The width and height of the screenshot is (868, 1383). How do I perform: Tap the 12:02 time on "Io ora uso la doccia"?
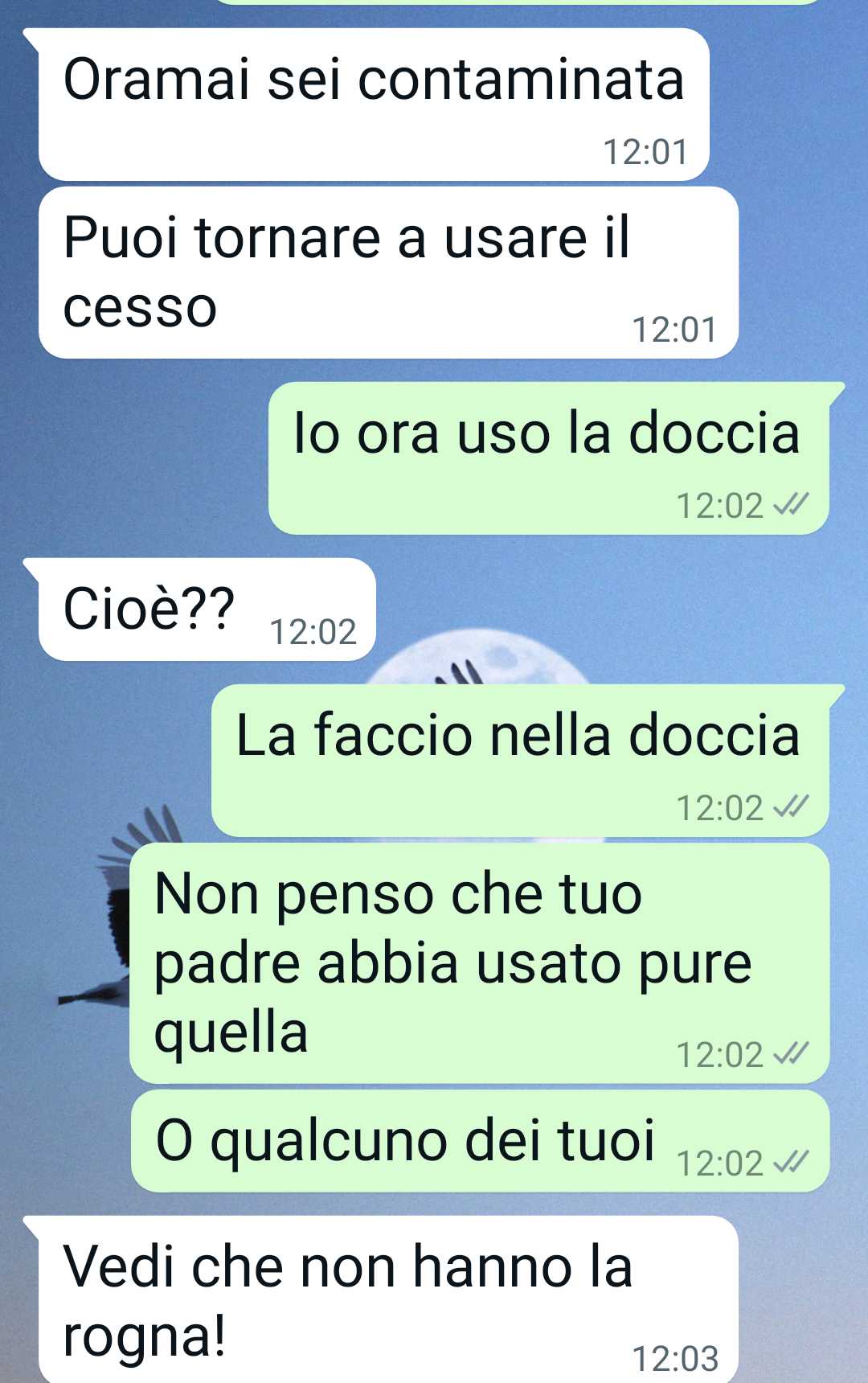[719, 506]
